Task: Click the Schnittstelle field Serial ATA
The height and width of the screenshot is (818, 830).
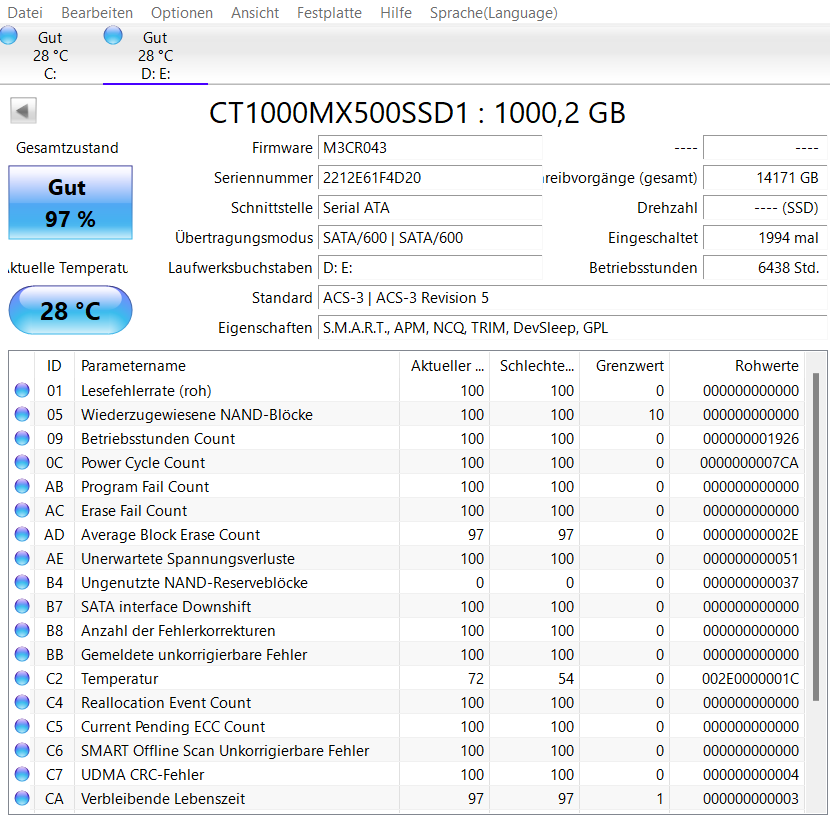Action: pyautogui.click(x=430, y=208)
